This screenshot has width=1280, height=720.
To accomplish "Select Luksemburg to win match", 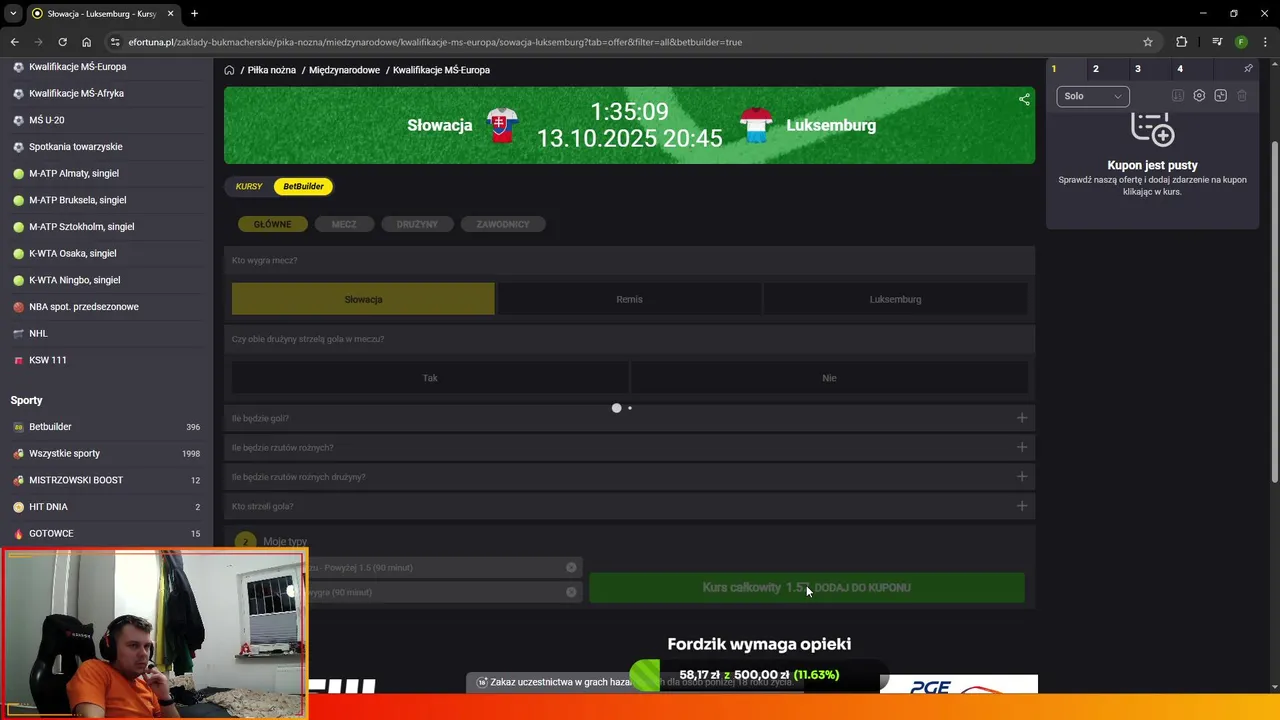I will (895, 299).
